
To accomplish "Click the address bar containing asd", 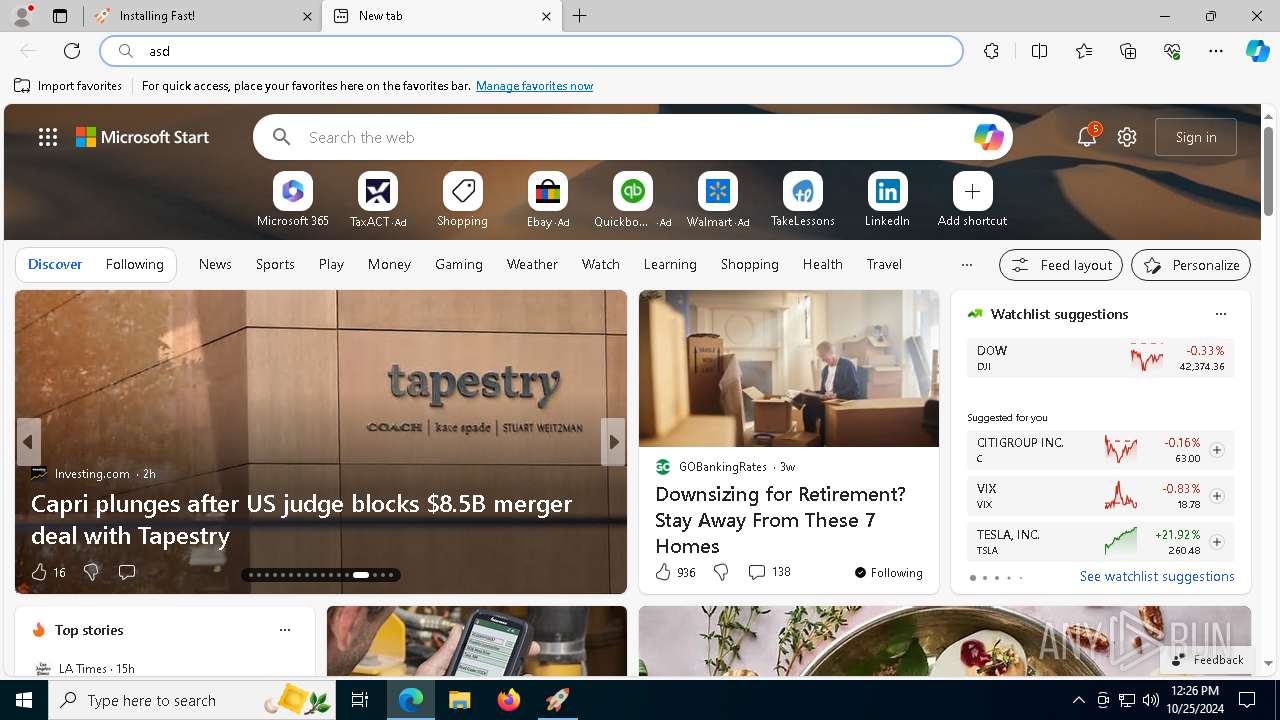I will [x=531, y=51].
